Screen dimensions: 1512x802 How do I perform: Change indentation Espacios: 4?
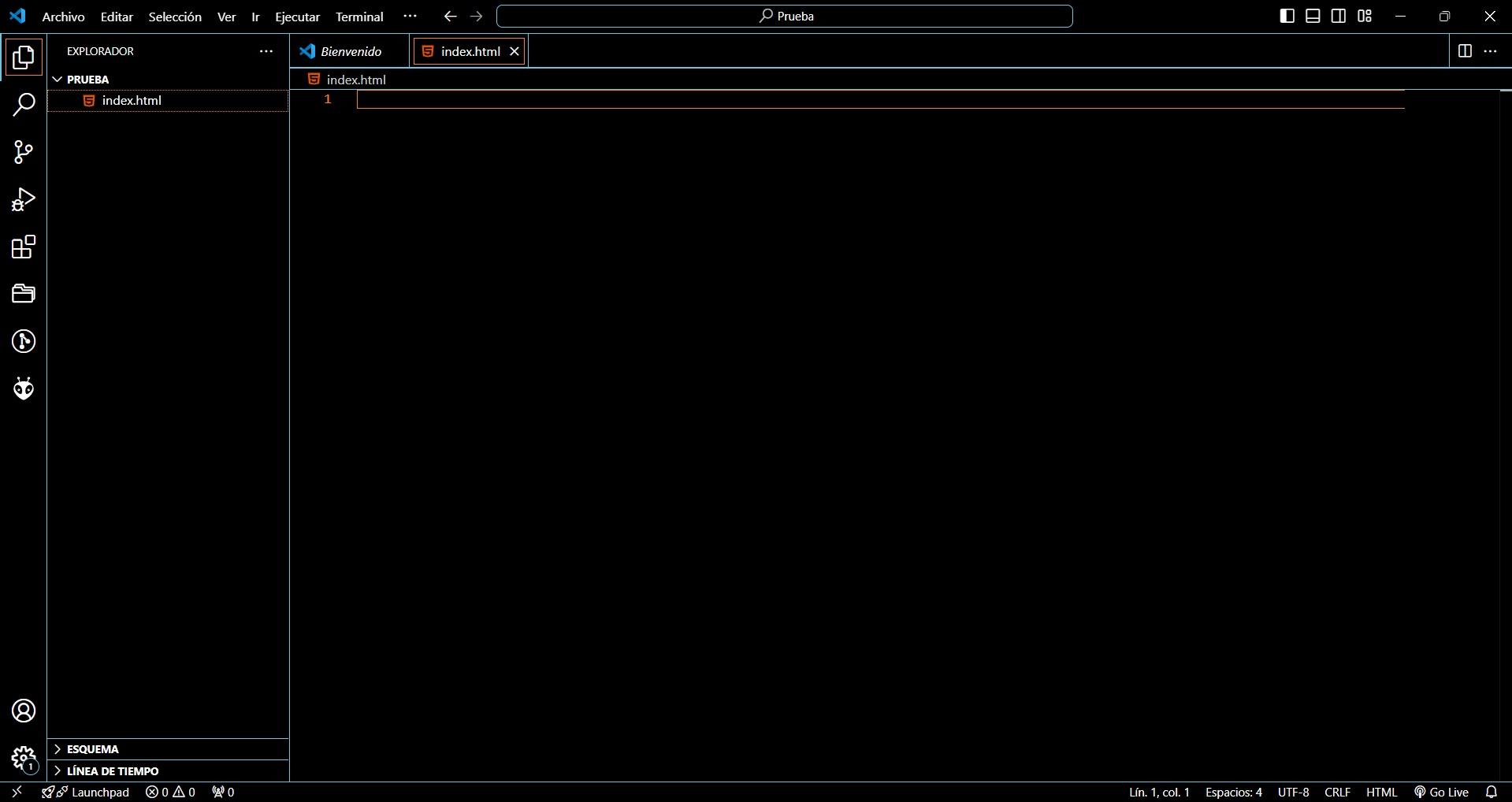1233,792
